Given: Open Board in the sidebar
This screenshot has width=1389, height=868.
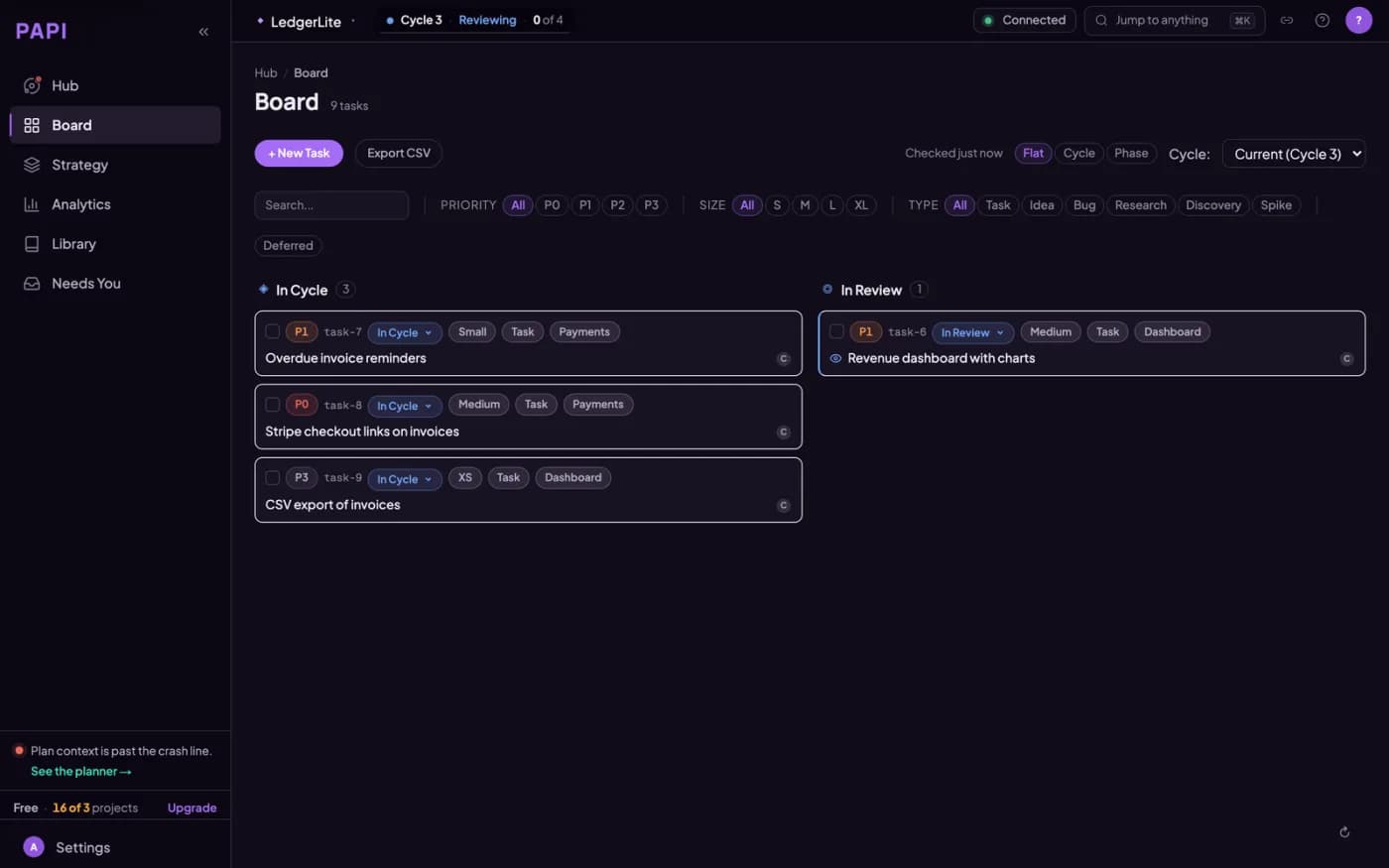Looking at the screenshot, I should 115,125.
